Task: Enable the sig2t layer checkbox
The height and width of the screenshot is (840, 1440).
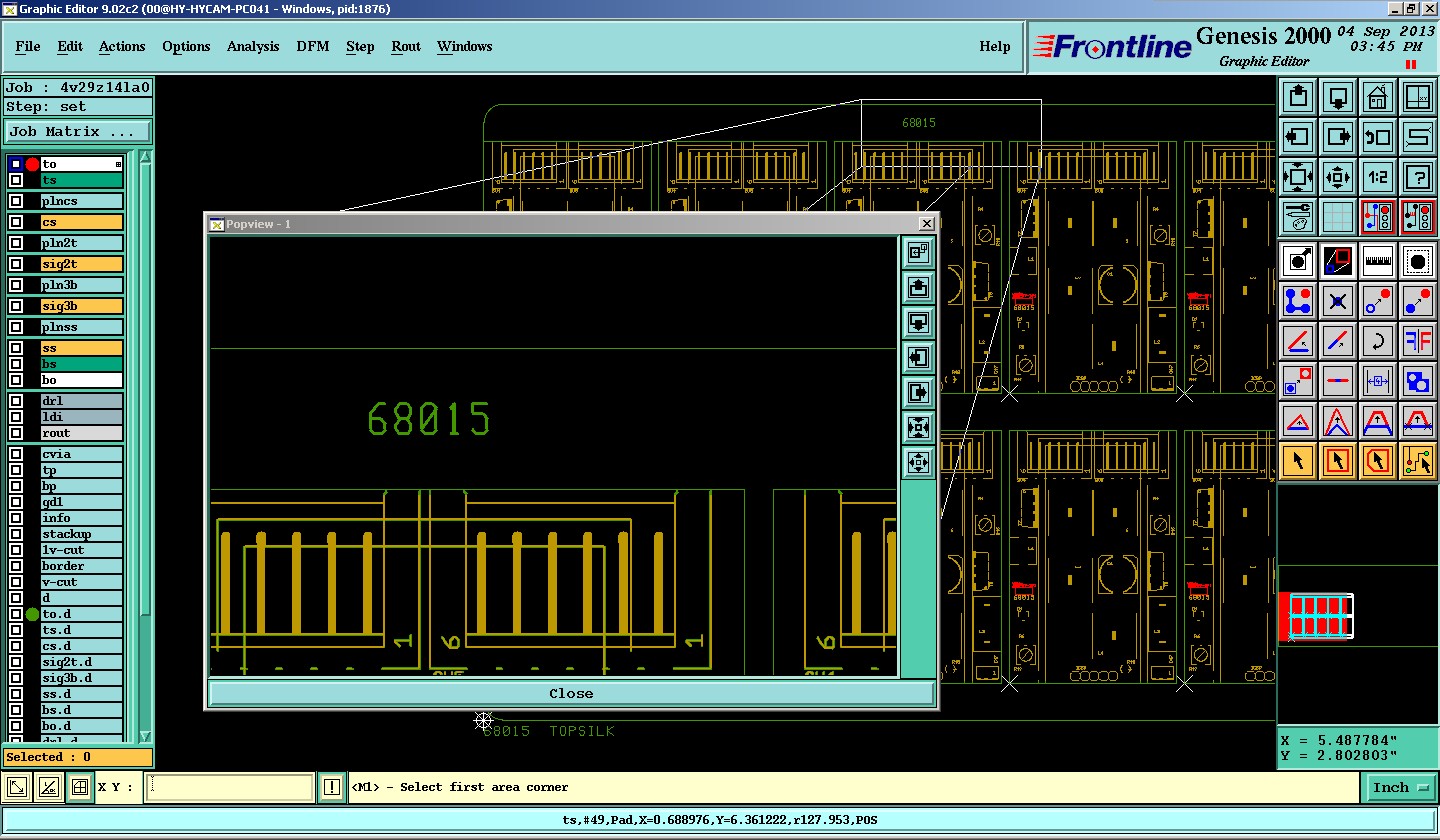Action: 16,264
